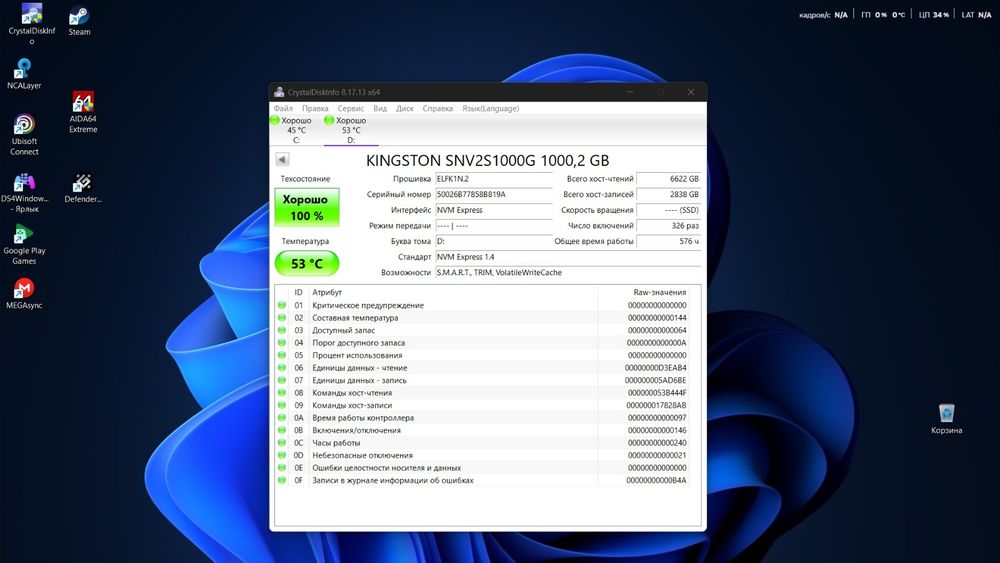Select row 08 Команды хост-чтения

click(483, 393)
